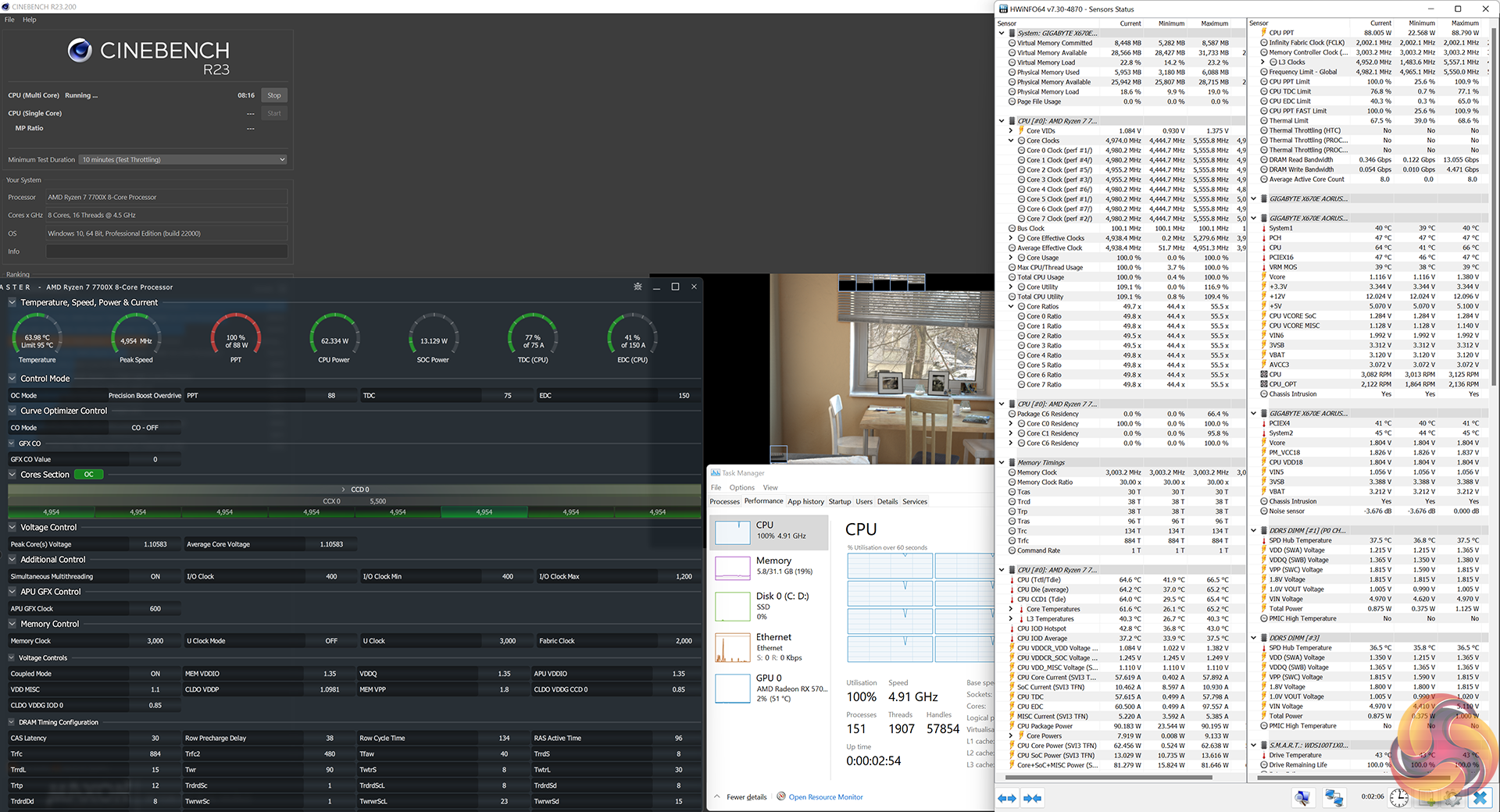The width and height of the screenshot is (1500, 812).
Task: Open the HWiNFO network monitors icon
Action: (1334, 797)
